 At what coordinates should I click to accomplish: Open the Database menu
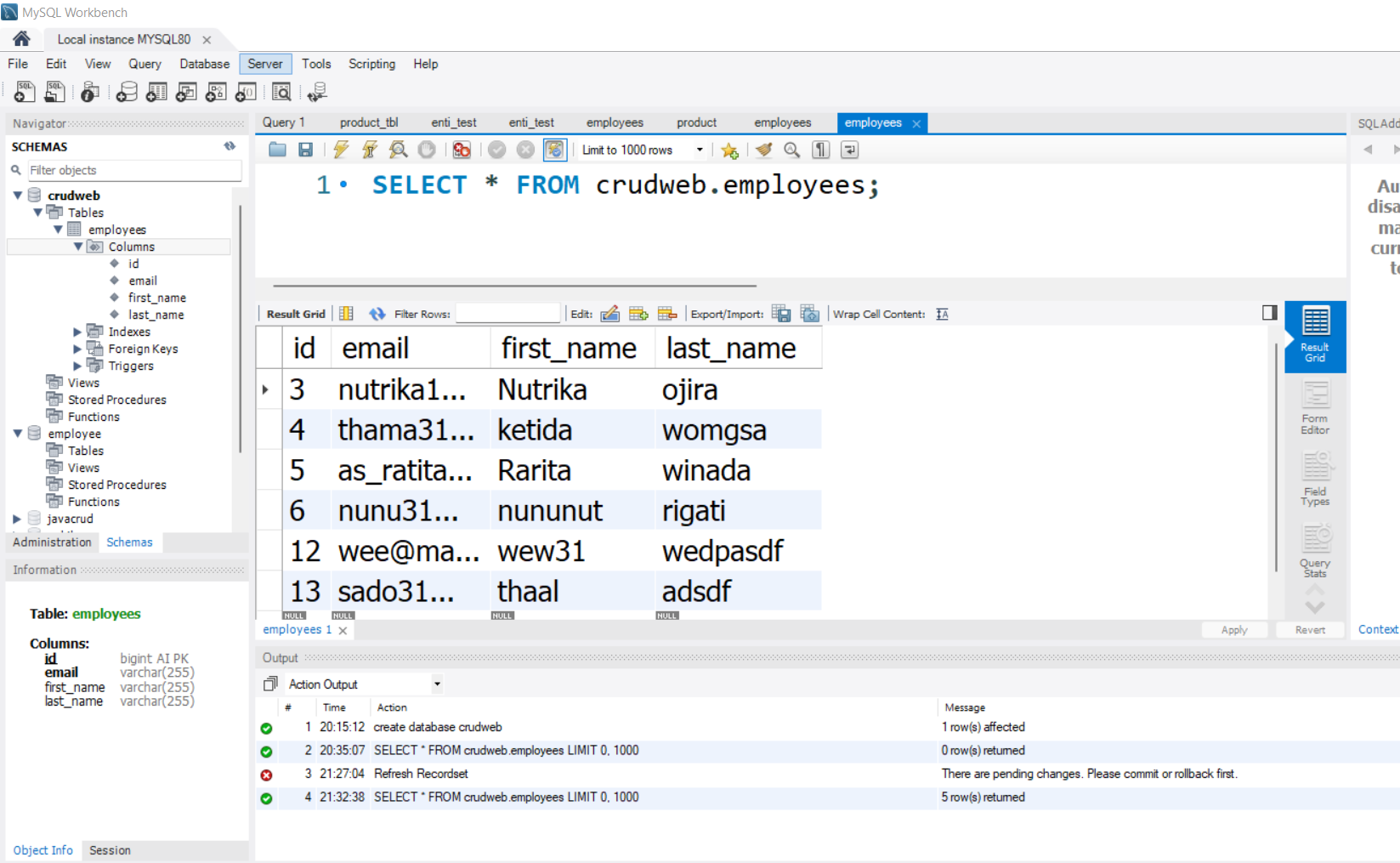pyautogui.click(x=204, y=64)
